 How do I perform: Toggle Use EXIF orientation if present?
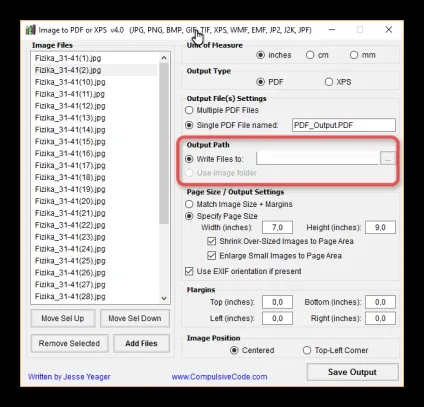point(189,271)
